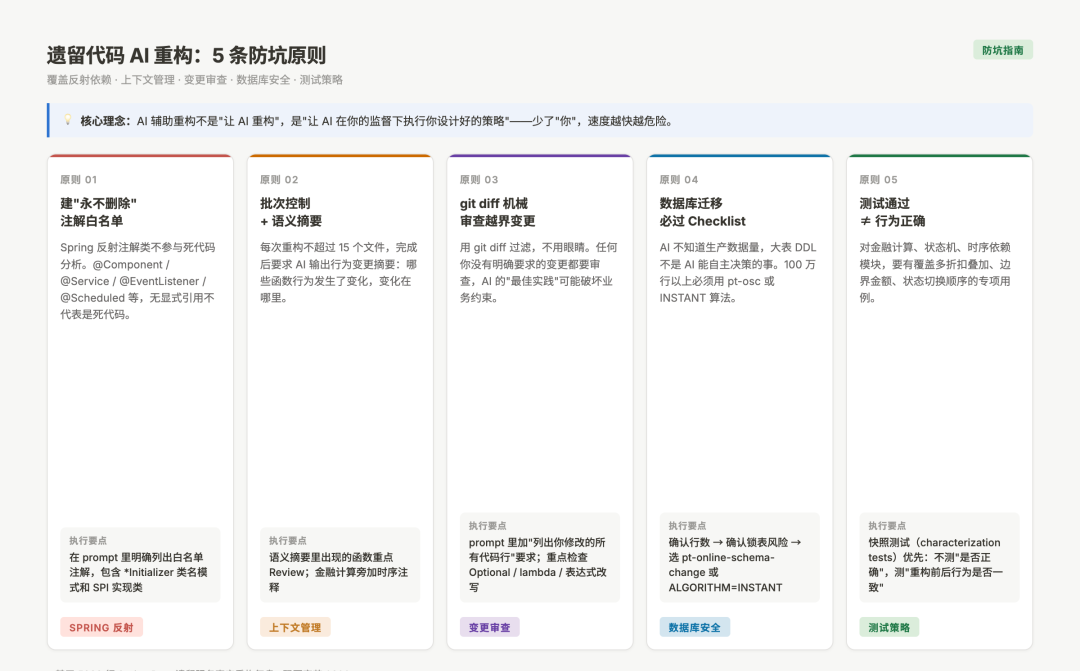Click paragraph starting Spring 反射注解类

[138, 280]
